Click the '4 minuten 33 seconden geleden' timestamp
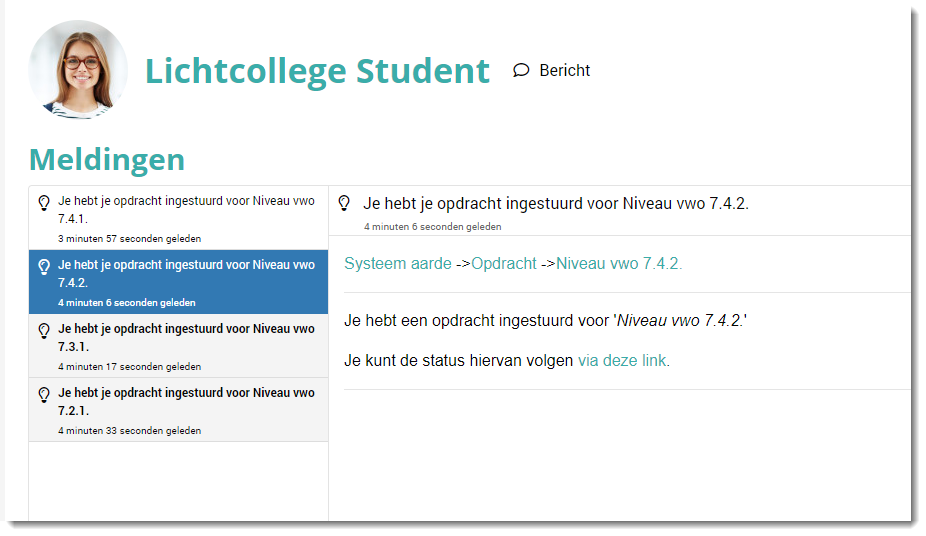Image resolution: width=926 pixels, height=536 pixels. pyautogui.click(x=129, y=431)
